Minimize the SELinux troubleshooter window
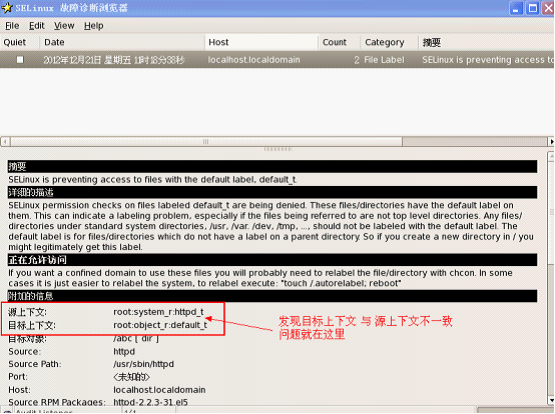This screenshot has height=414, width=555. tap(516, 8)
